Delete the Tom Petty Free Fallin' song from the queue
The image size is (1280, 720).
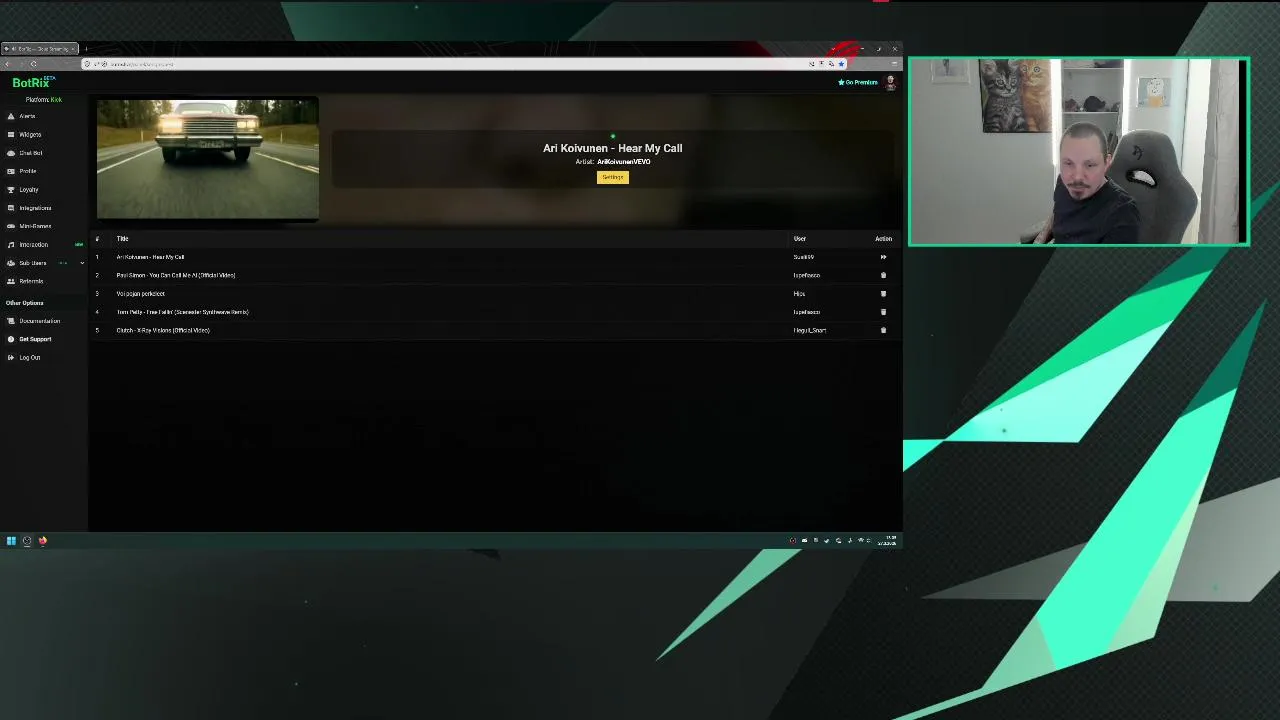tap(883, 312)
